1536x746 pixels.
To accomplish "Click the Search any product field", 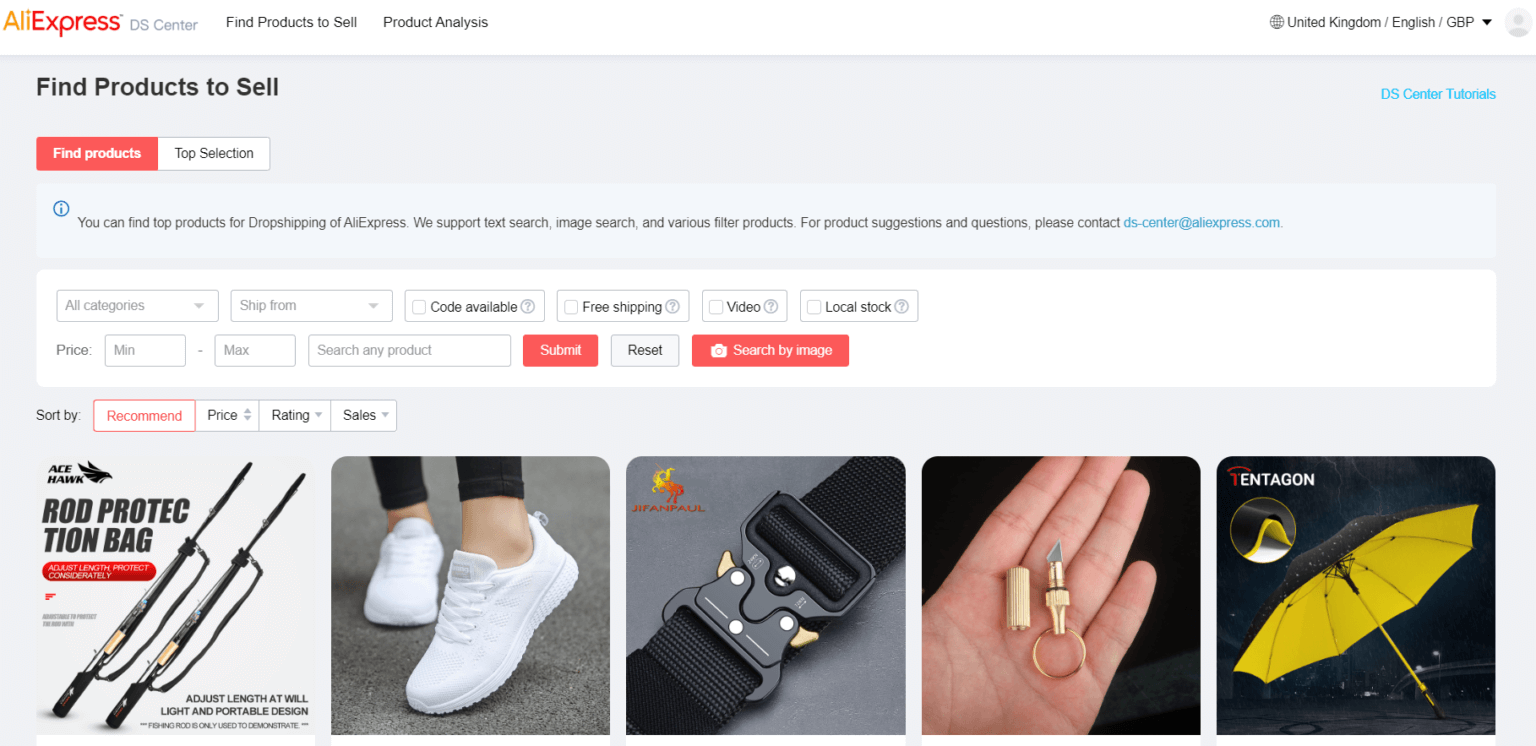I will [409, 350].
